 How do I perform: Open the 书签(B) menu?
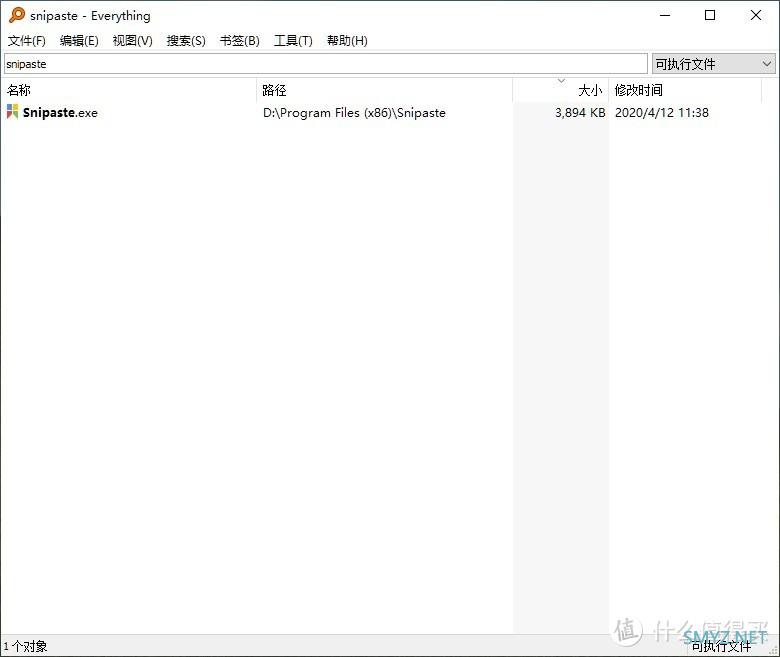coord(239,41)
